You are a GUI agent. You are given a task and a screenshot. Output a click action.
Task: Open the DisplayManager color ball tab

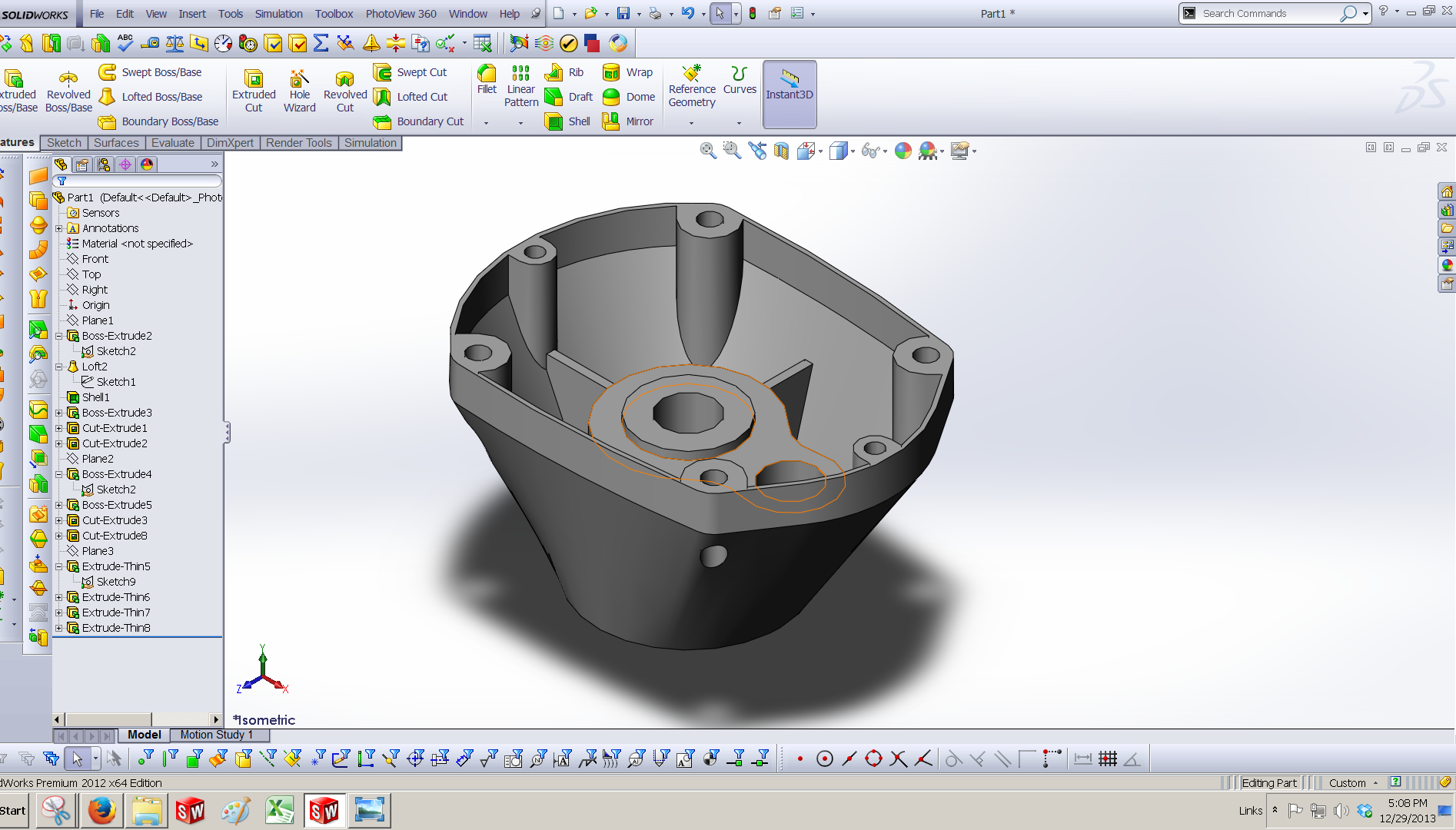coord(147,164)
